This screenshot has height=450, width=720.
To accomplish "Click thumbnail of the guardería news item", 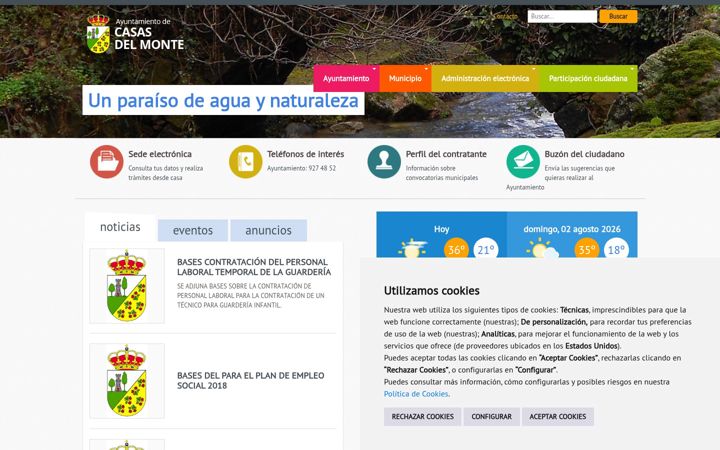I will tap(127, 286).
